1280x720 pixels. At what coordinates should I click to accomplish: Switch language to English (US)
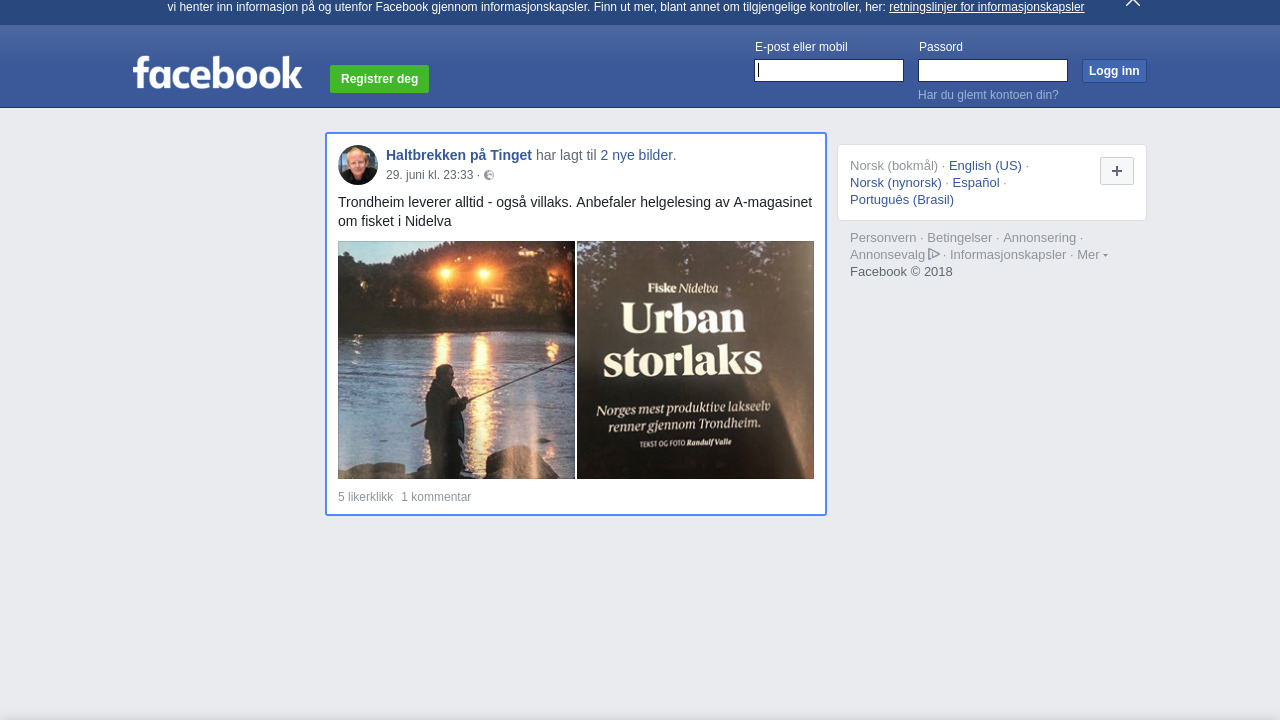pos(985,166)
